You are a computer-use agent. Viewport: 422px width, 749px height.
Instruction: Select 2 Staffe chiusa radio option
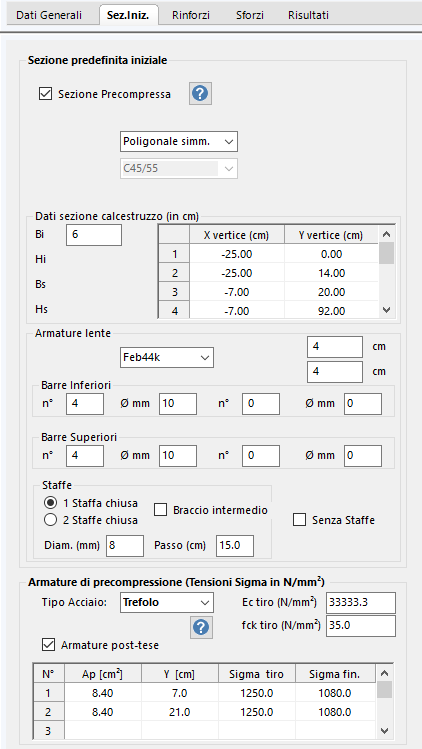tap(50, 520)
